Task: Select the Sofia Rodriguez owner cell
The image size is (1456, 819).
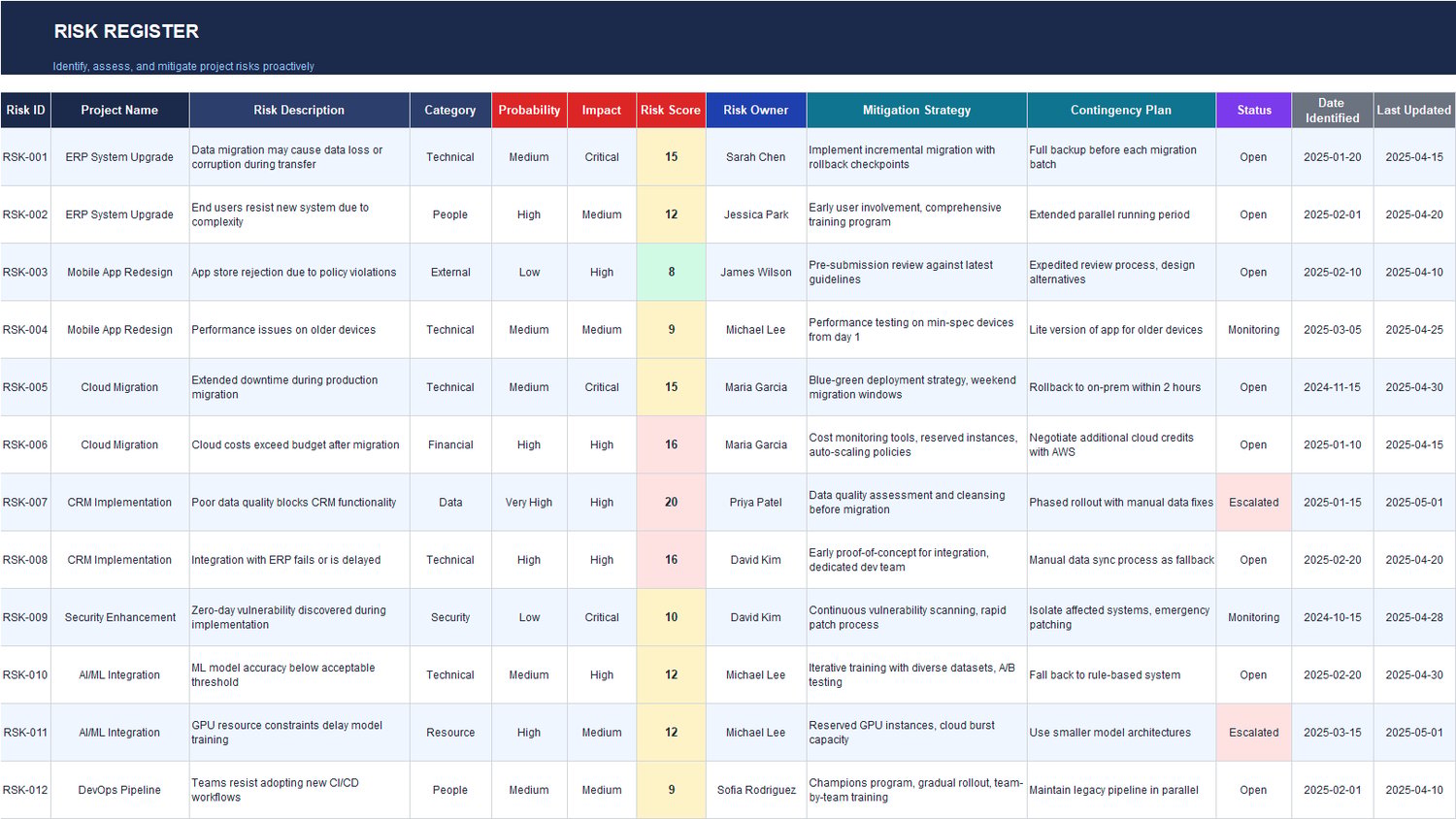Action: coord(756,790)
